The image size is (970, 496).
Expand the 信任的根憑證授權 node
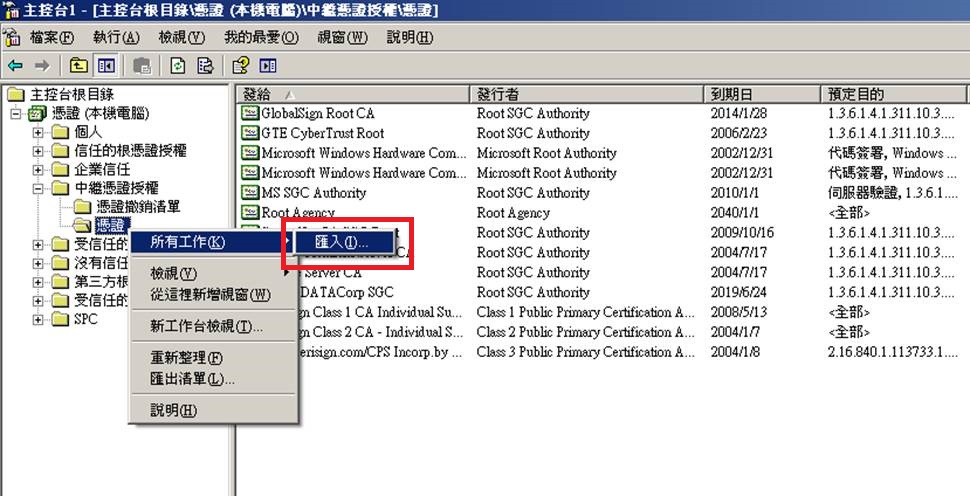[38, 151]
